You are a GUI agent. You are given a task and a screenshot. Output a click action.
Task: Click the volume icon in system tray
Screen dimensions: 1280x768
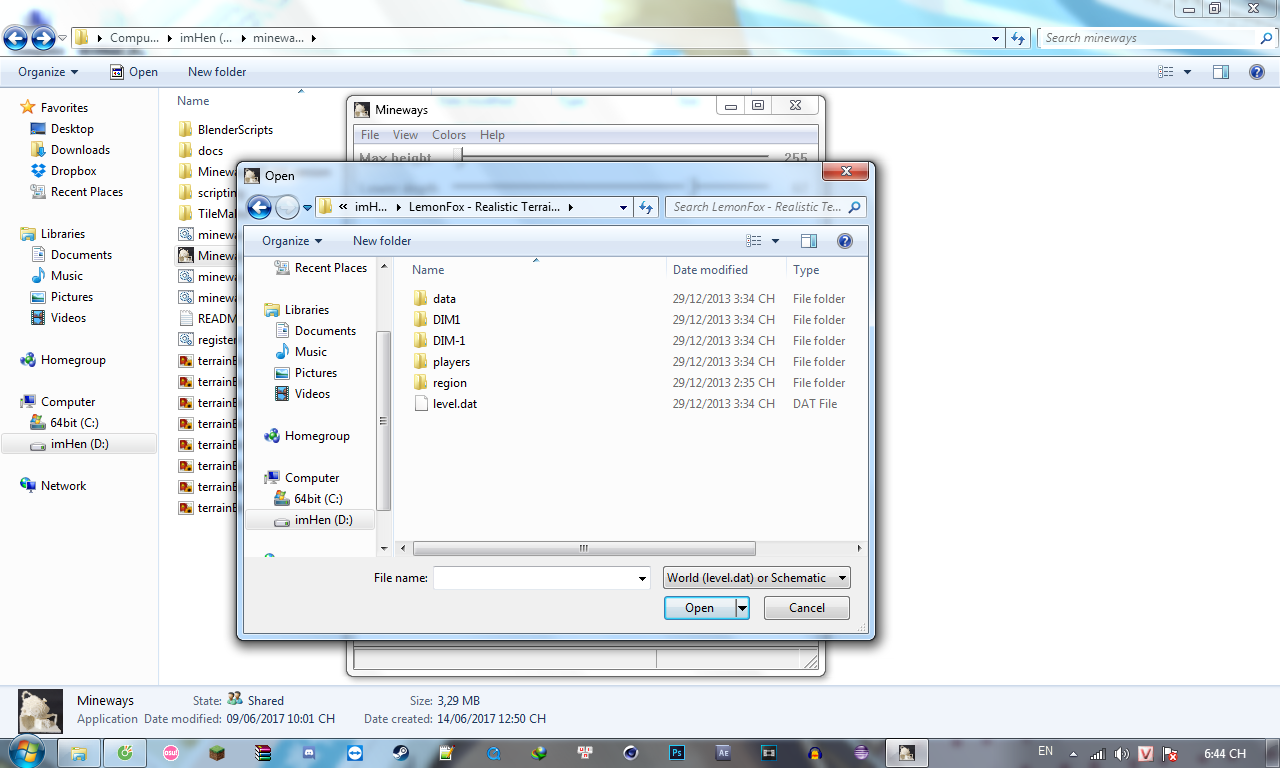coord(1122,754)
